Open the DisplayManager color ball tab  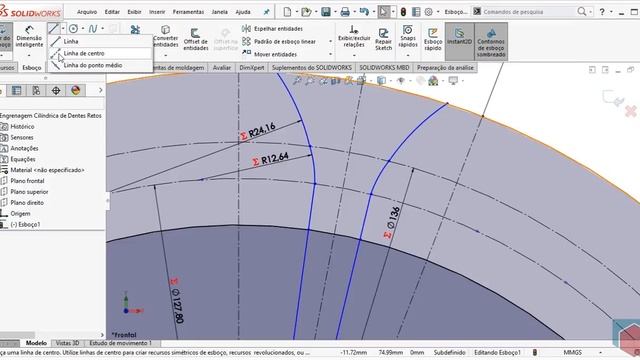tap(76, 90)
